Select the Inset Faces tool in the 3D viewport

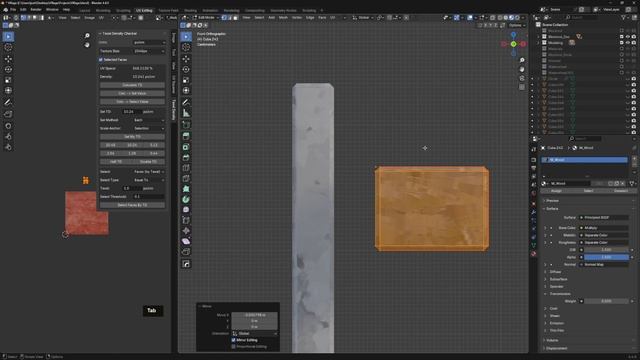tap(186, 147)
